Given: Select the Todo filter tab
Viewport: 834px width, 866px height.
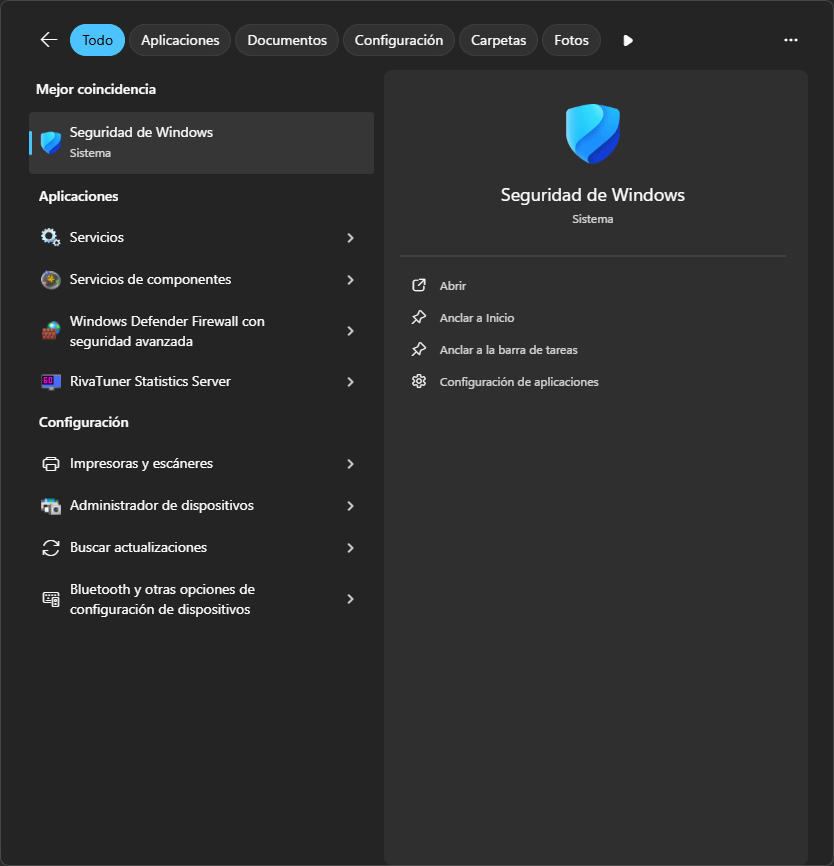Looking at the screenshot, I should (x=97, y=40).
